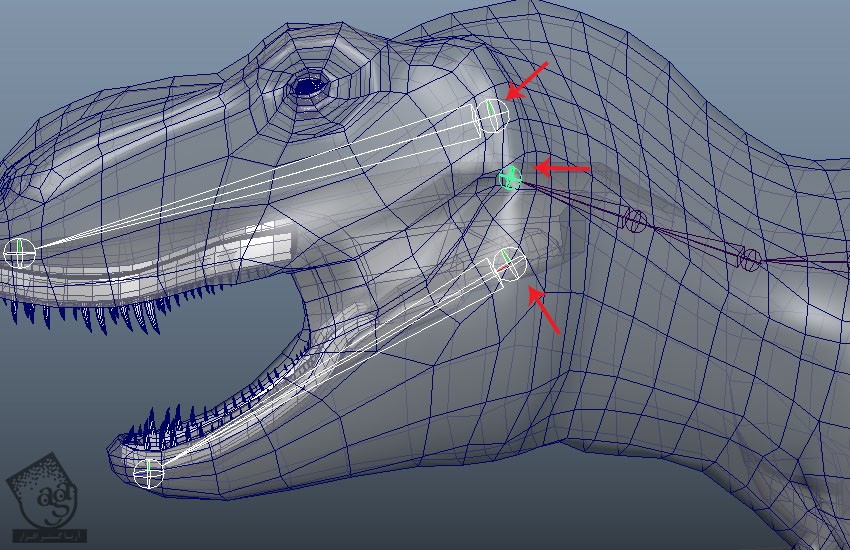
Task: Select the green highlighted head joint
Action: pos(510,178)
